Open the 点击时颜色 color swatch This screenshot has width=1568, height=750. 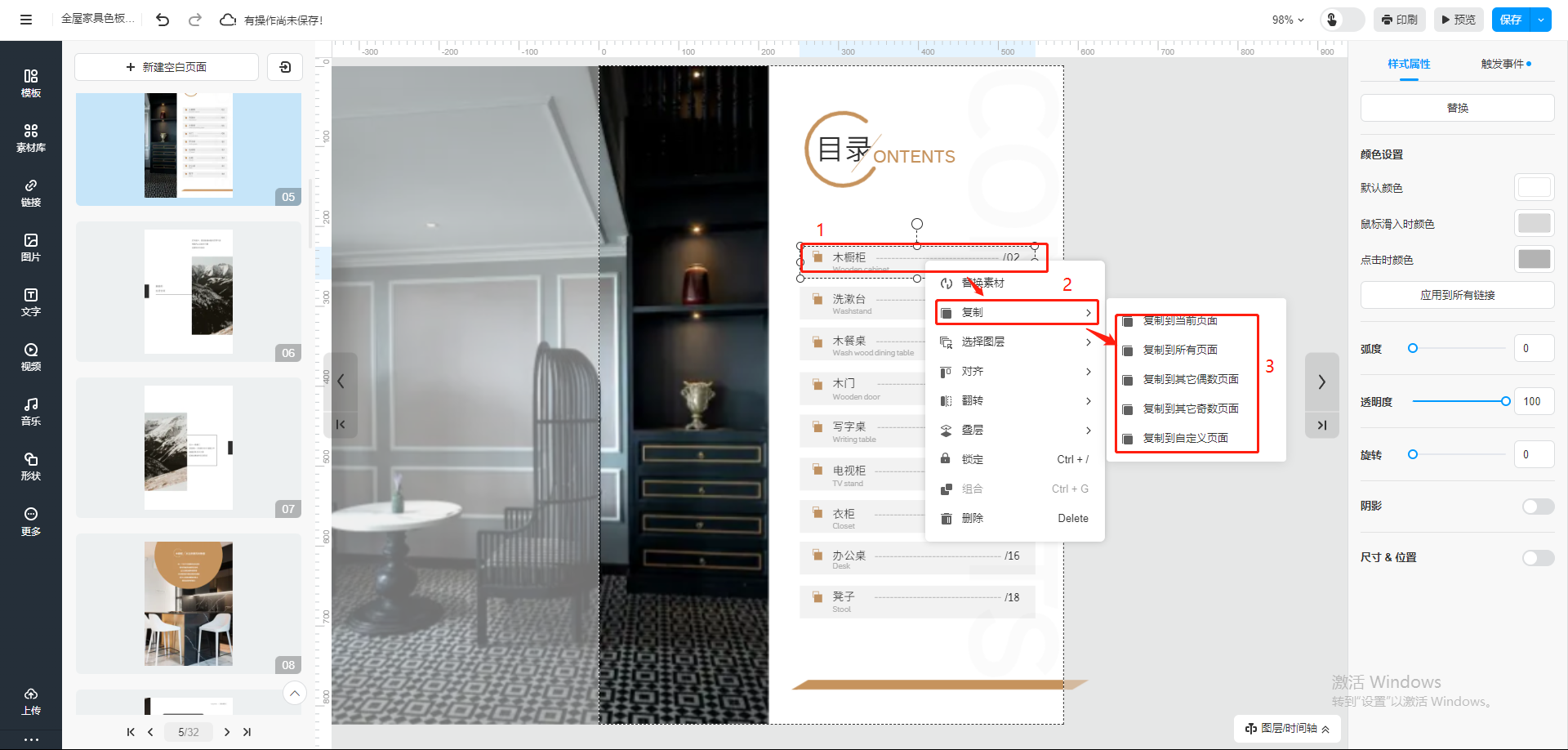[1534, 260]
